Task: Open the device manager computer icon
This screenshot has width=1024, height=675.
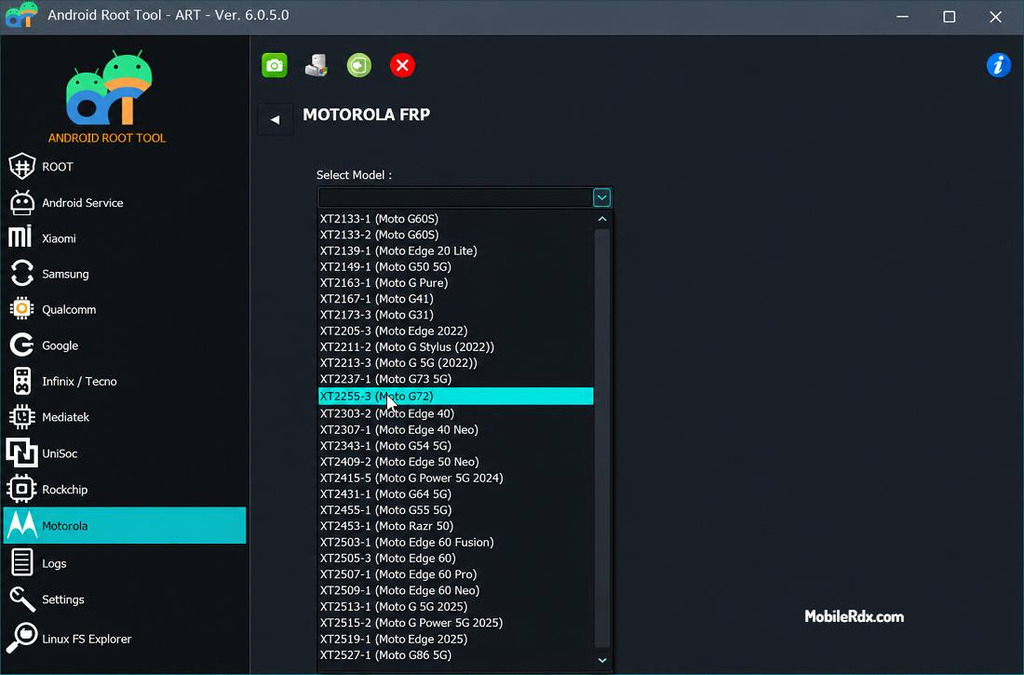Action: (x=316, y=65)
